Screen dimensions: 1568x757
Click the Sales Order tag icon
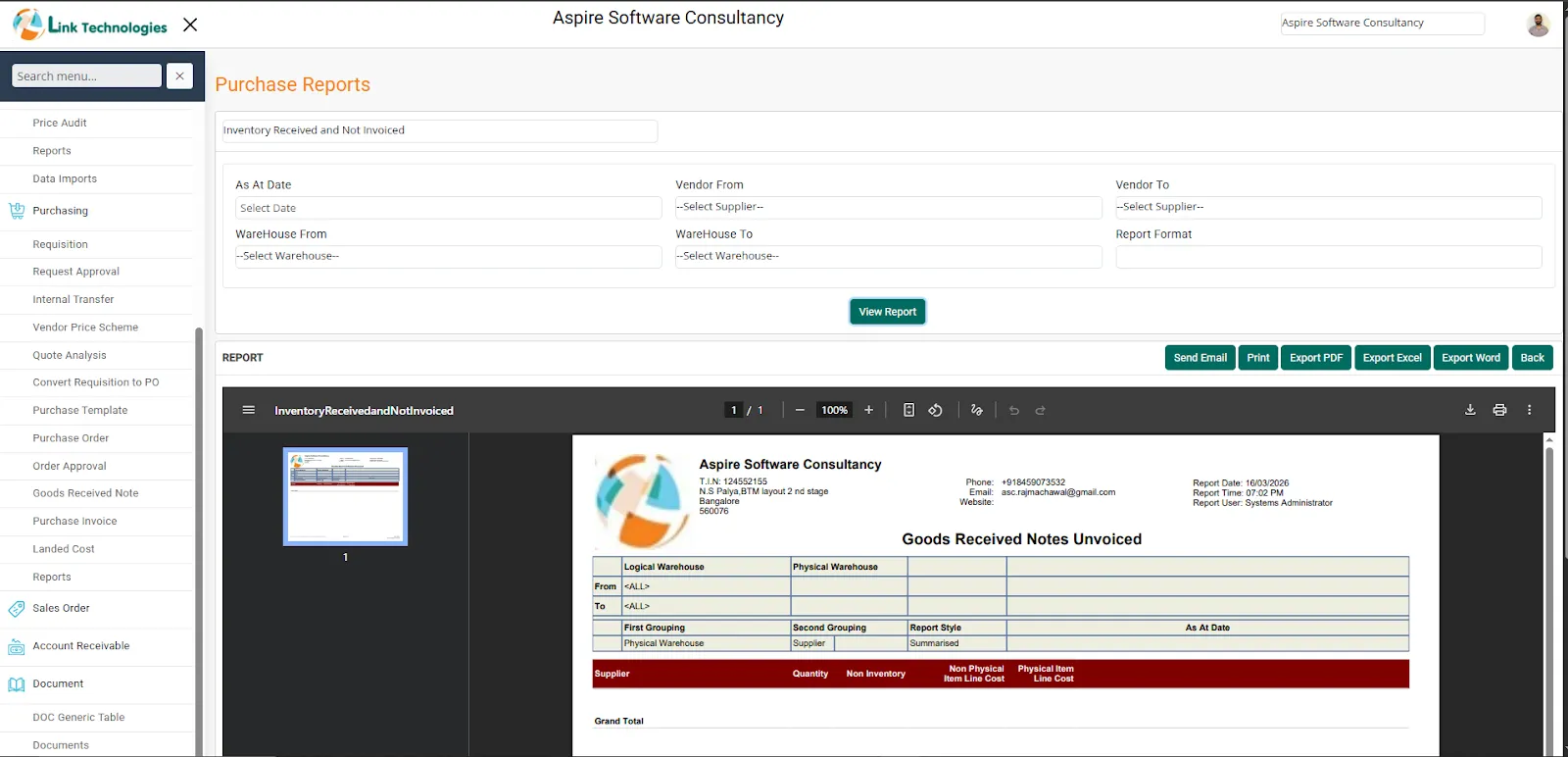(x=17, y=609)
